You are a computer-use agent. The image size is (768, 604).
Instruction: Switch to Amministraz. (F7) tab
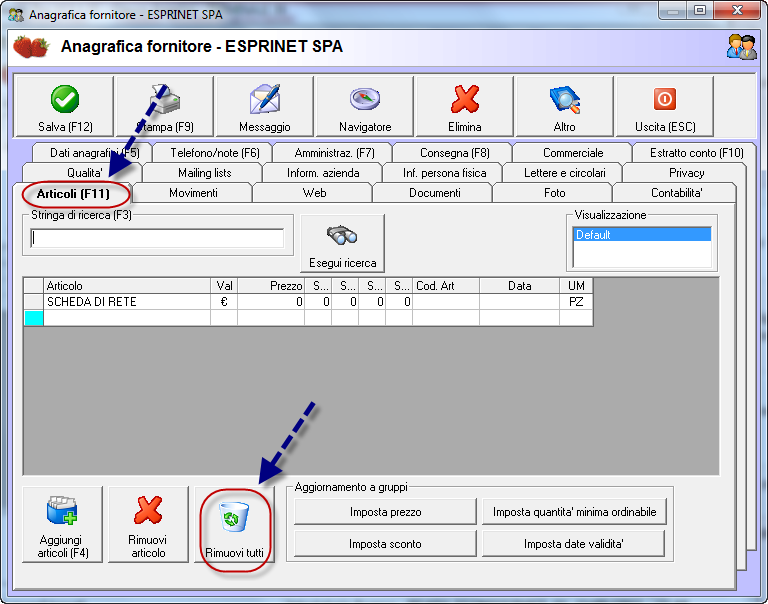tap(335, 153)
